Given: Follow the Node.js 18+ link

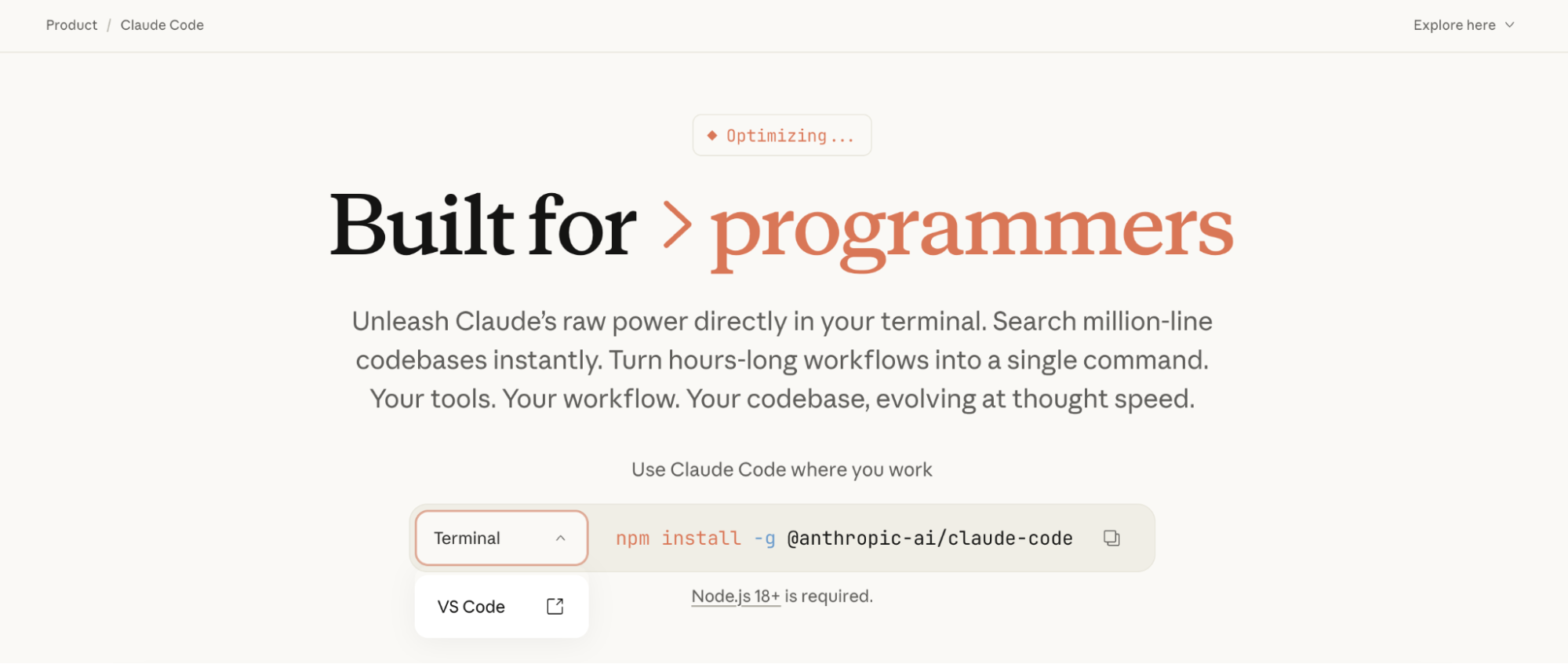Looking at the screenshot, I should tap(735, 597).
